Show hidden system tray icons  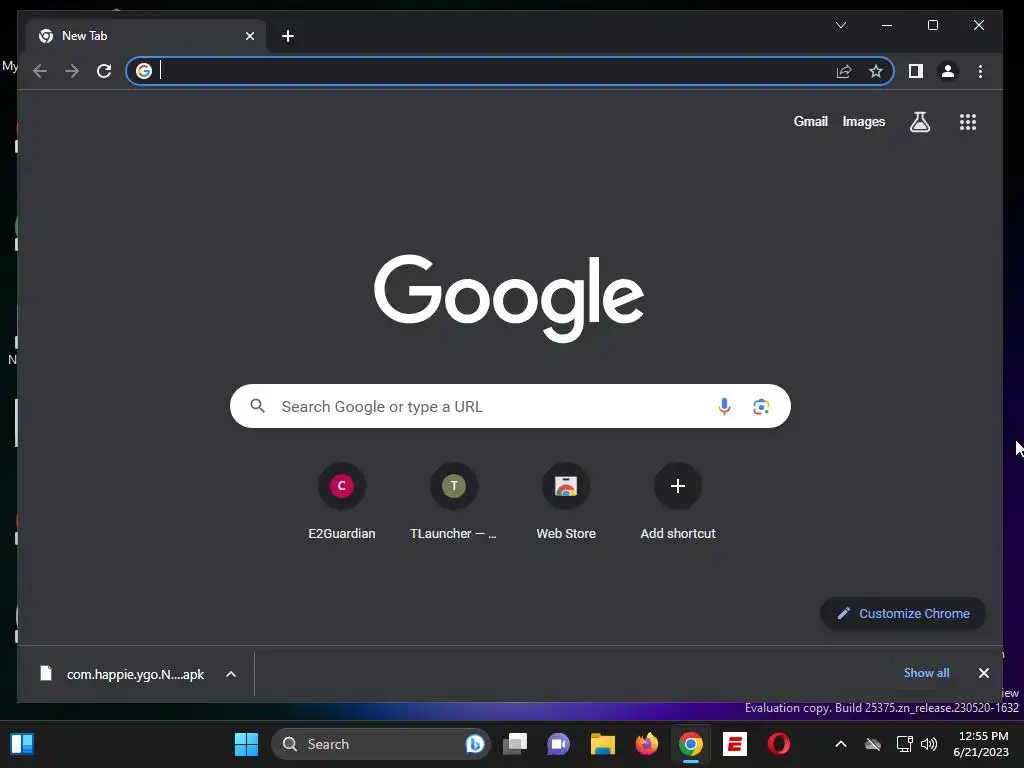pos(841,744)
